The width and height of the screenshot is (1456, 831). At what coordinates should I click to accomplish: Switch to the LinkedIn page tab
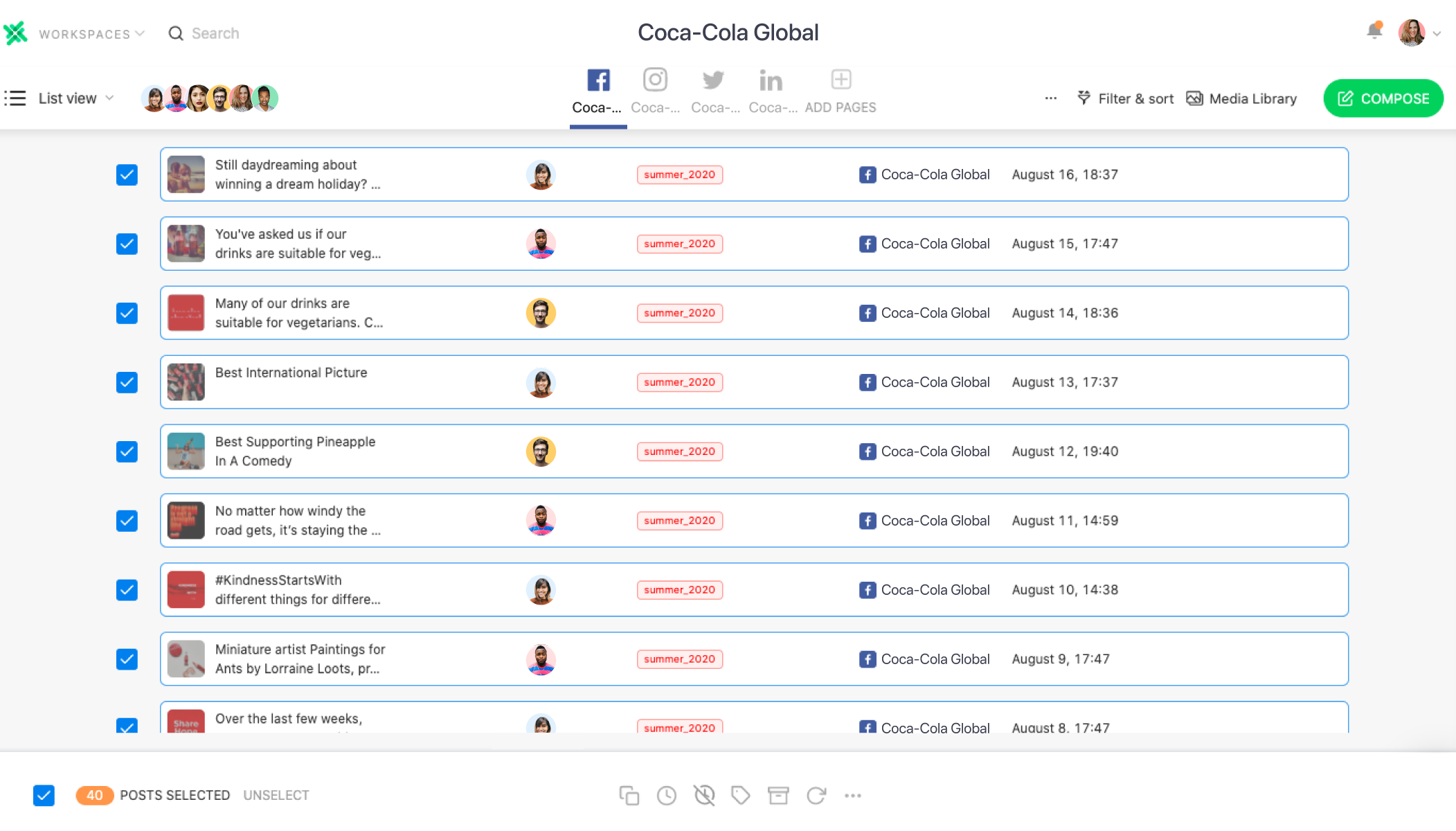coord(772,91)
